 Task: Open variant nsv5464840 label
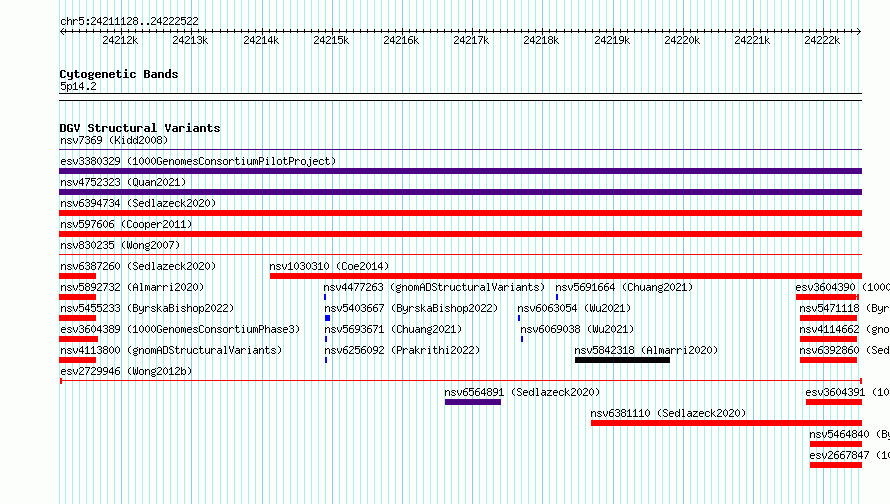[850, 434]
